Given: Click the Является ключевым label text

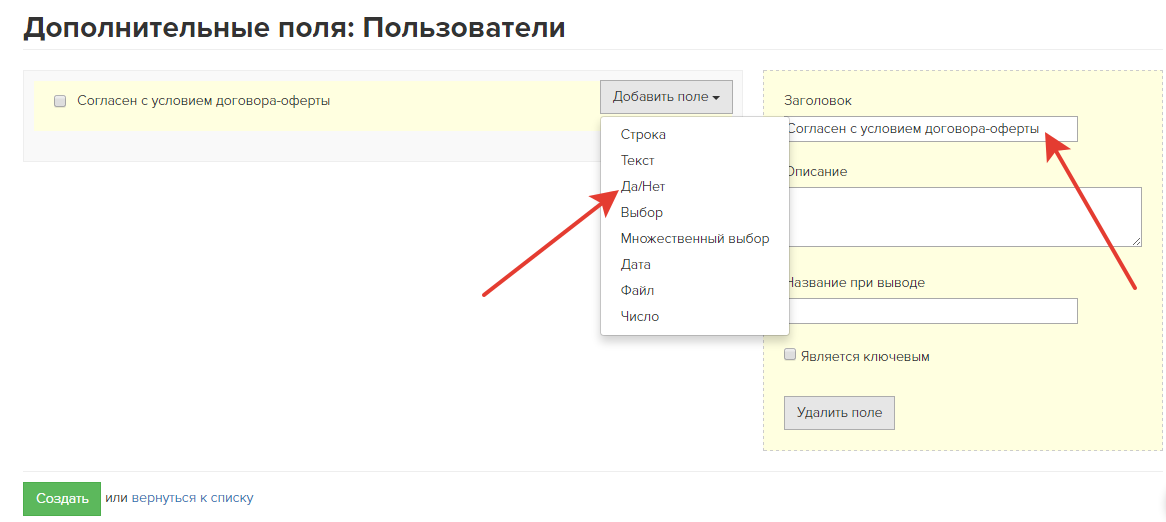Looking at the screenshot, I should [866, 356].
